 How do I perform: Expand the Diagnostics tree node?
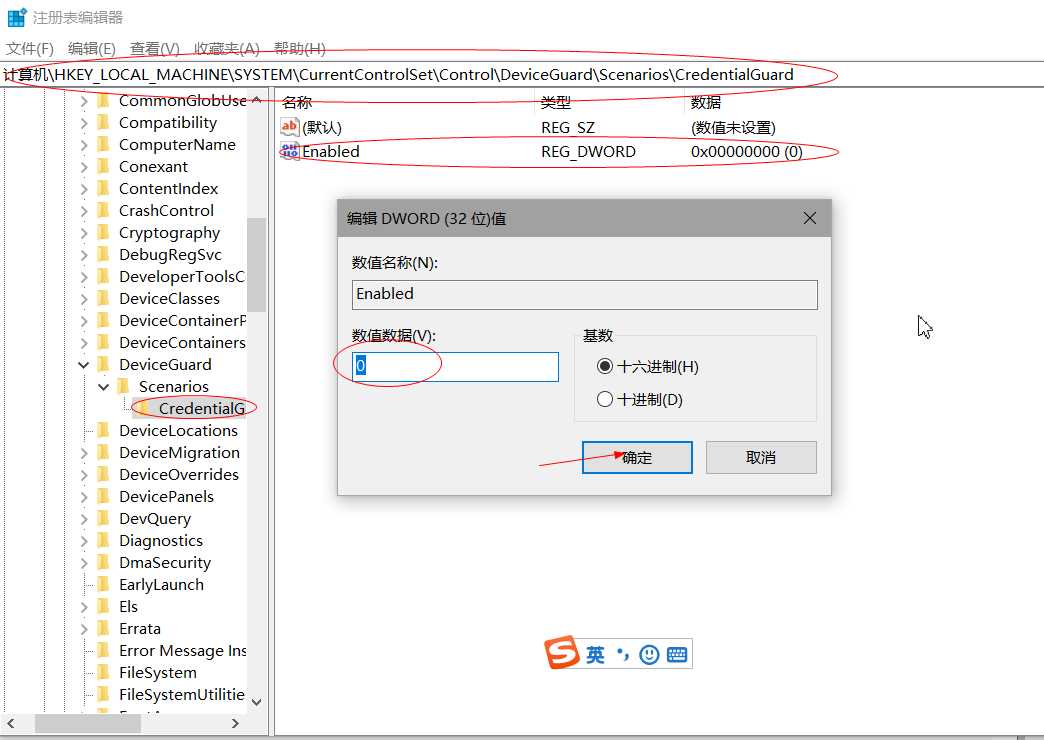click(83, 541)
